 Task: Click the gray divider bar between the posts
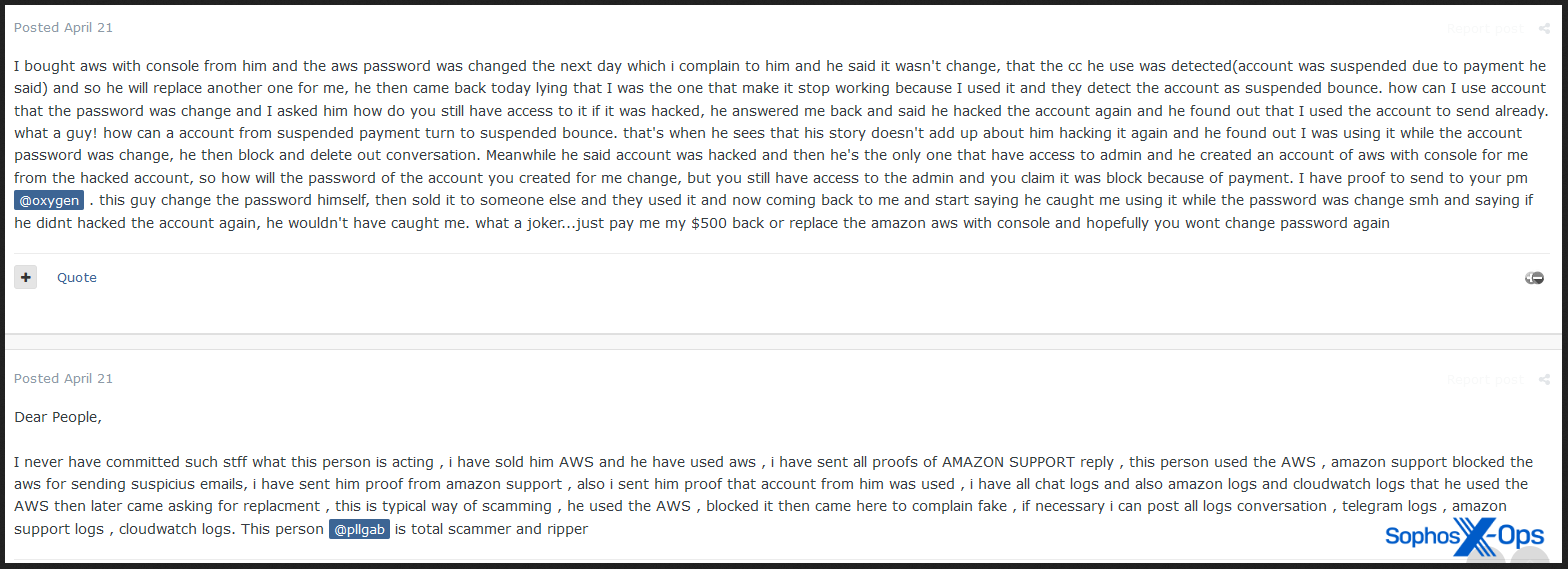pos(784,341)
